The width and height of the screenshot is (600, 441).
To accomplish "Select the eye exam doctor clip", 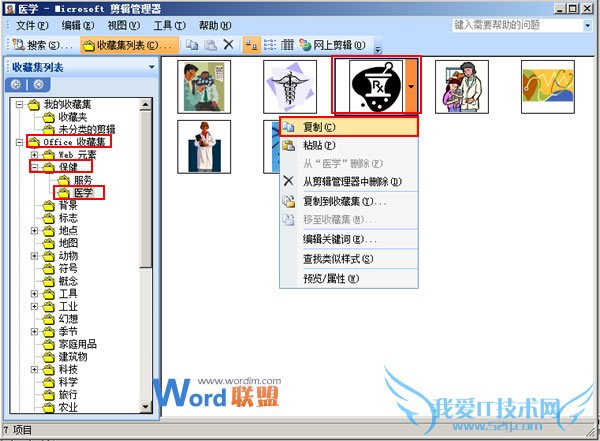I will tap(204, 87).
